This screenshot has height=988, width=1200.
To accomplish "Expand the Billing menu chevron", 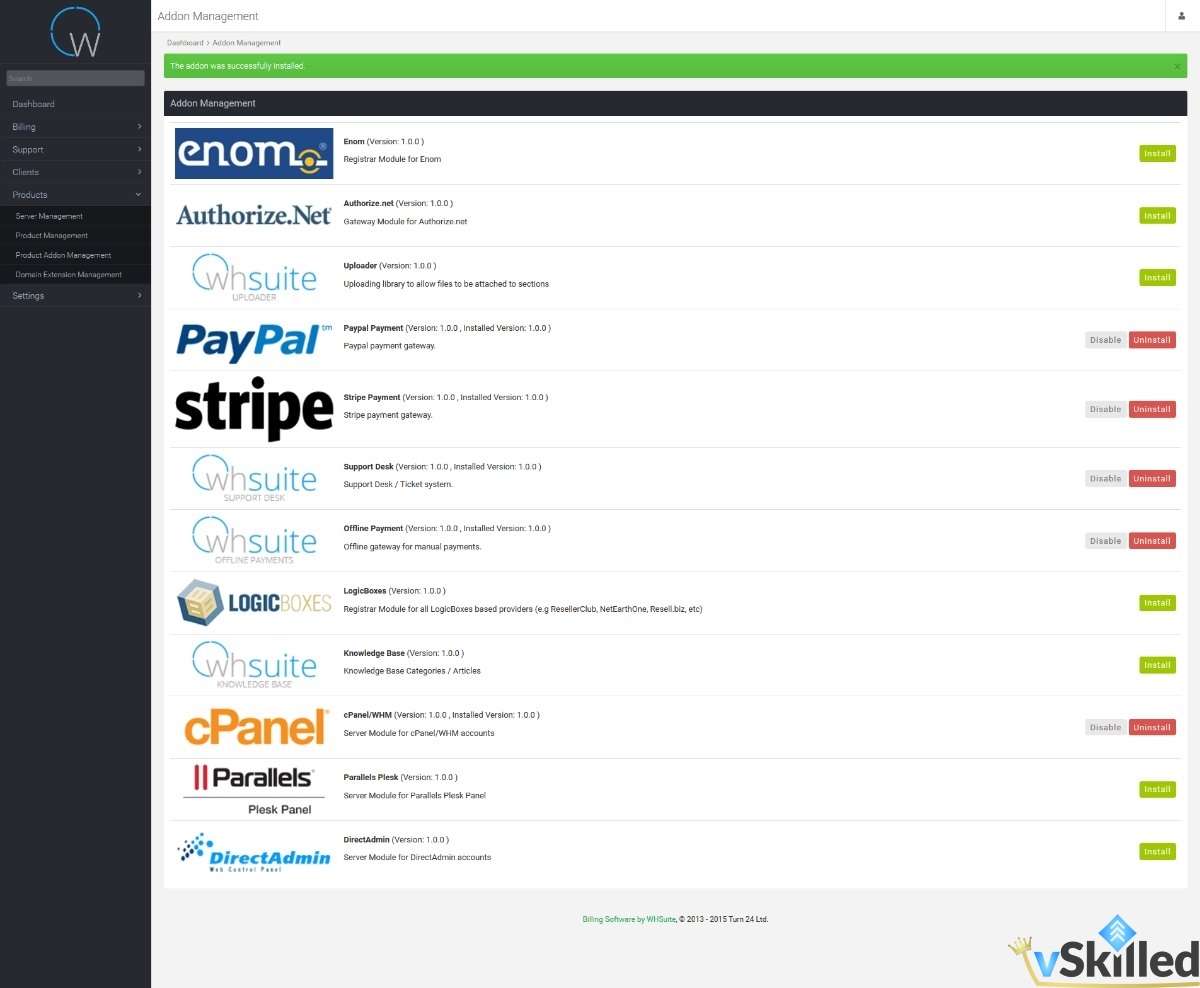I will [x=139, y=127].
